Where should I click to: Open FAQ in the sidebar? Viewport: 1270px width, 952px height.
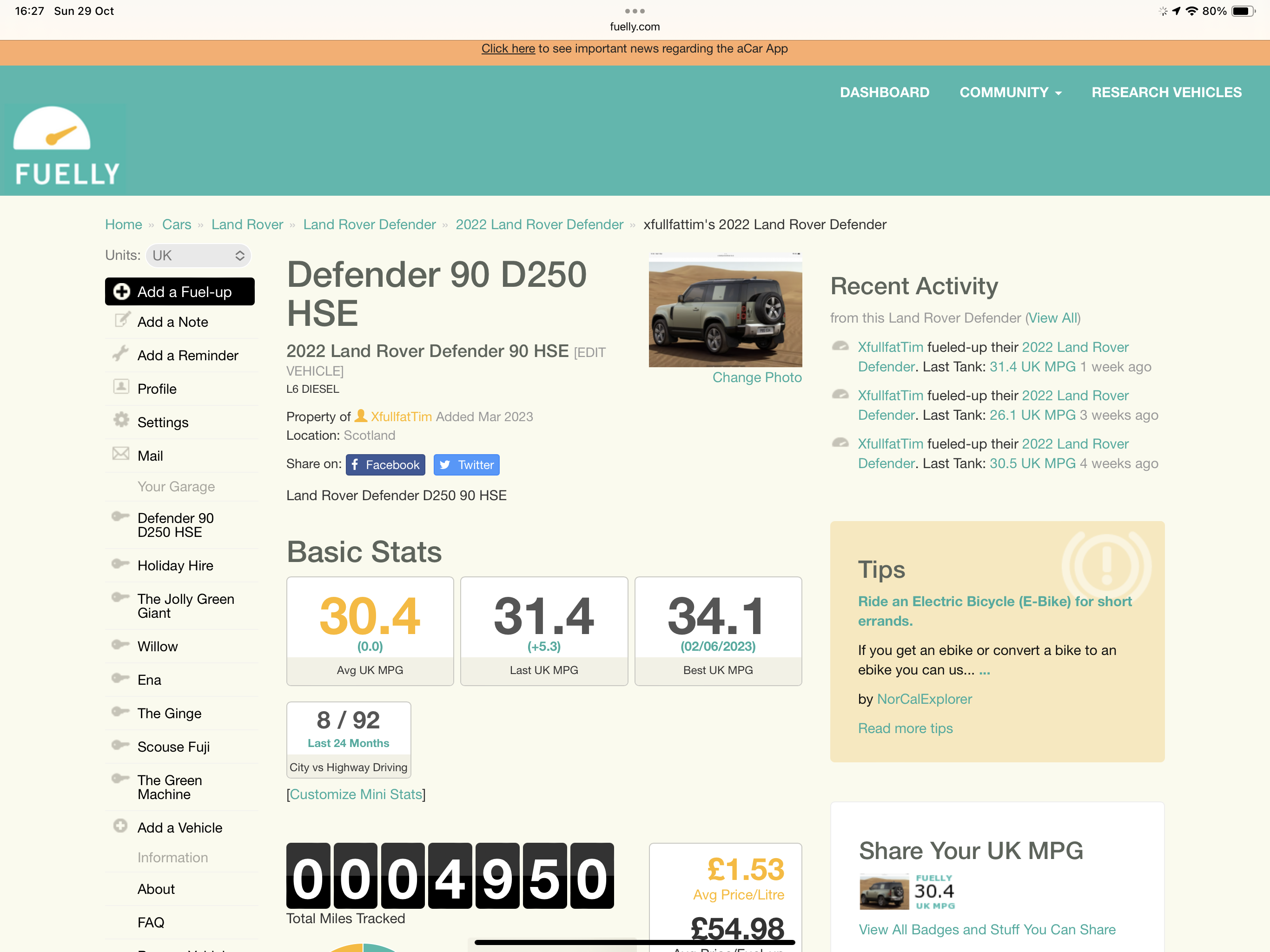pyautogui.click(x=151, y=923)
